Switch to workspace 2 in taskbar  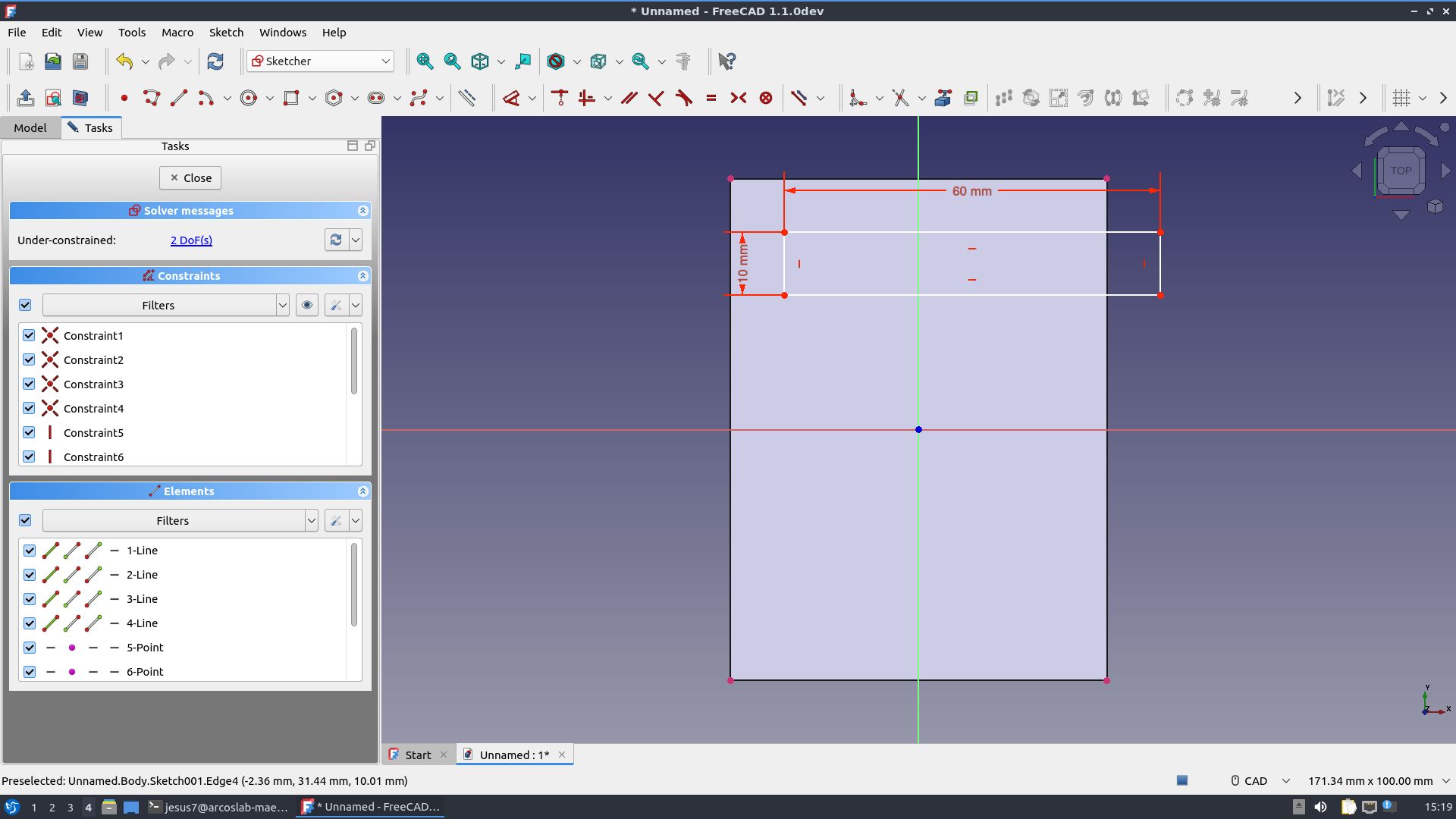coord(52,808)
